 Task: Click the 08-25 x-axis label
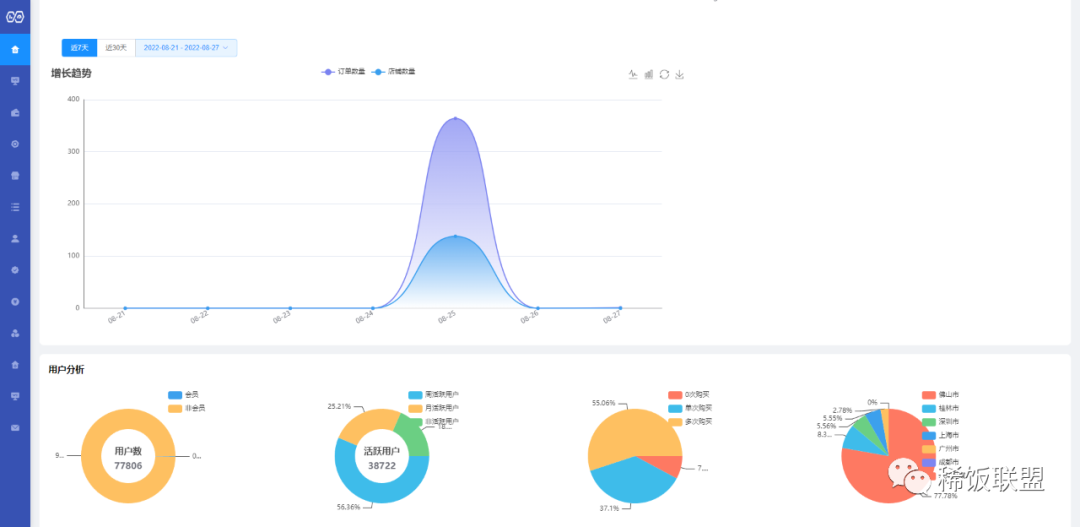tap(448, 318)
